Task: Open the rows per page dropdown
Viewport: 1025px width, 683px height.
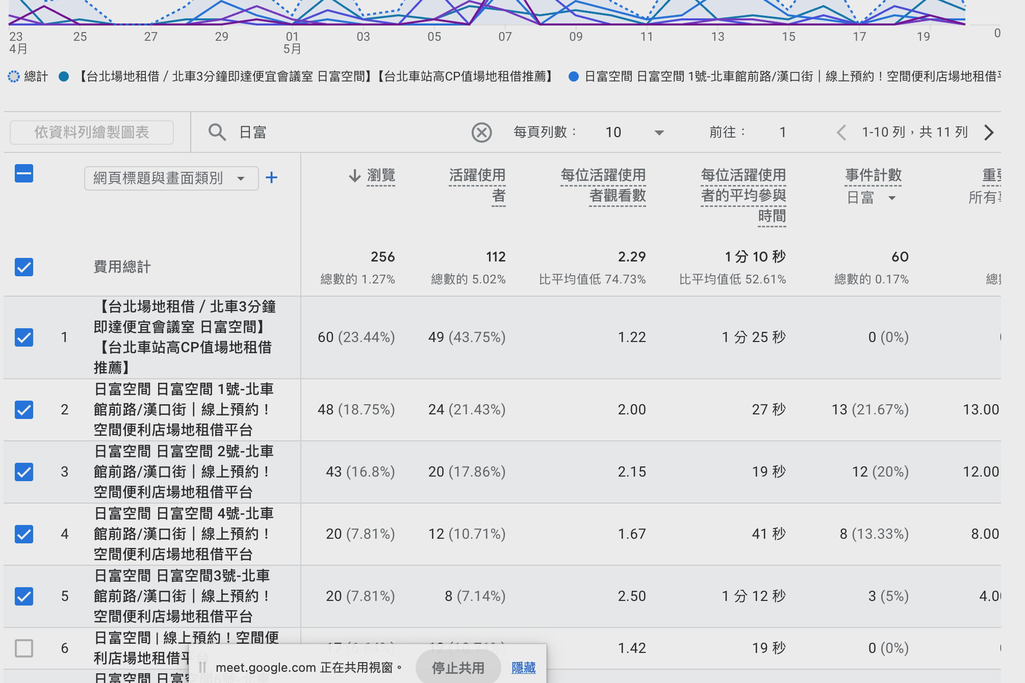Action: point(635,132)
